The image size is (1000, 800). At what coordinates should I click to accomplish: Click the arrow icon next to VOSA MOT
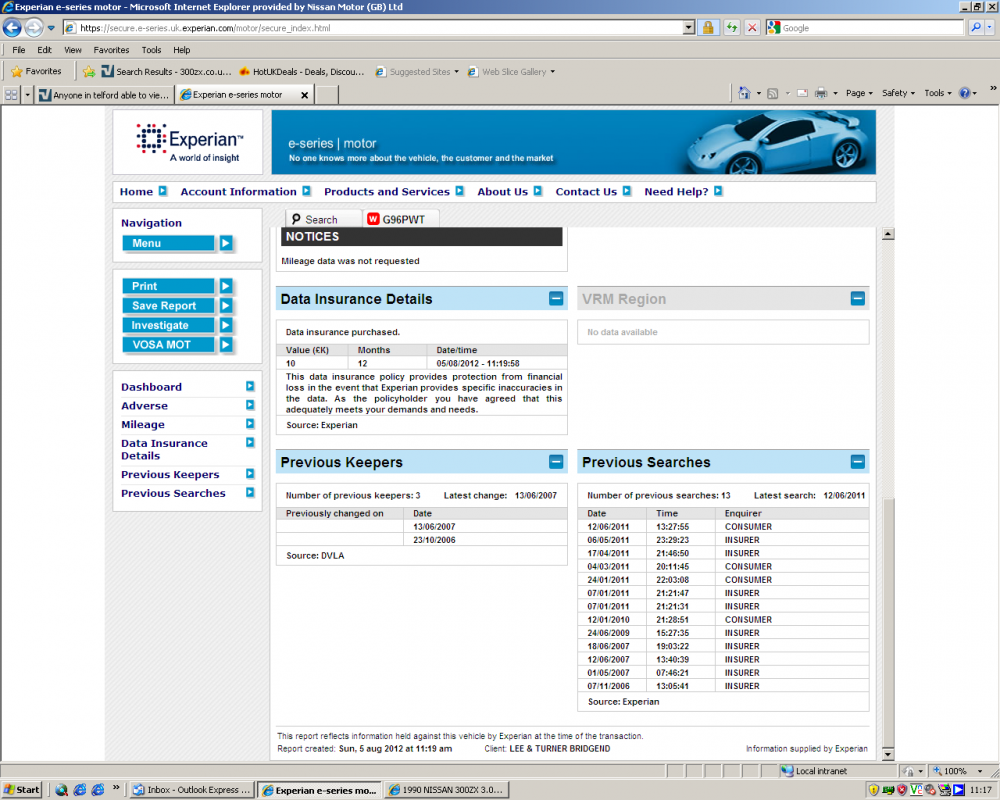(226, 345)
